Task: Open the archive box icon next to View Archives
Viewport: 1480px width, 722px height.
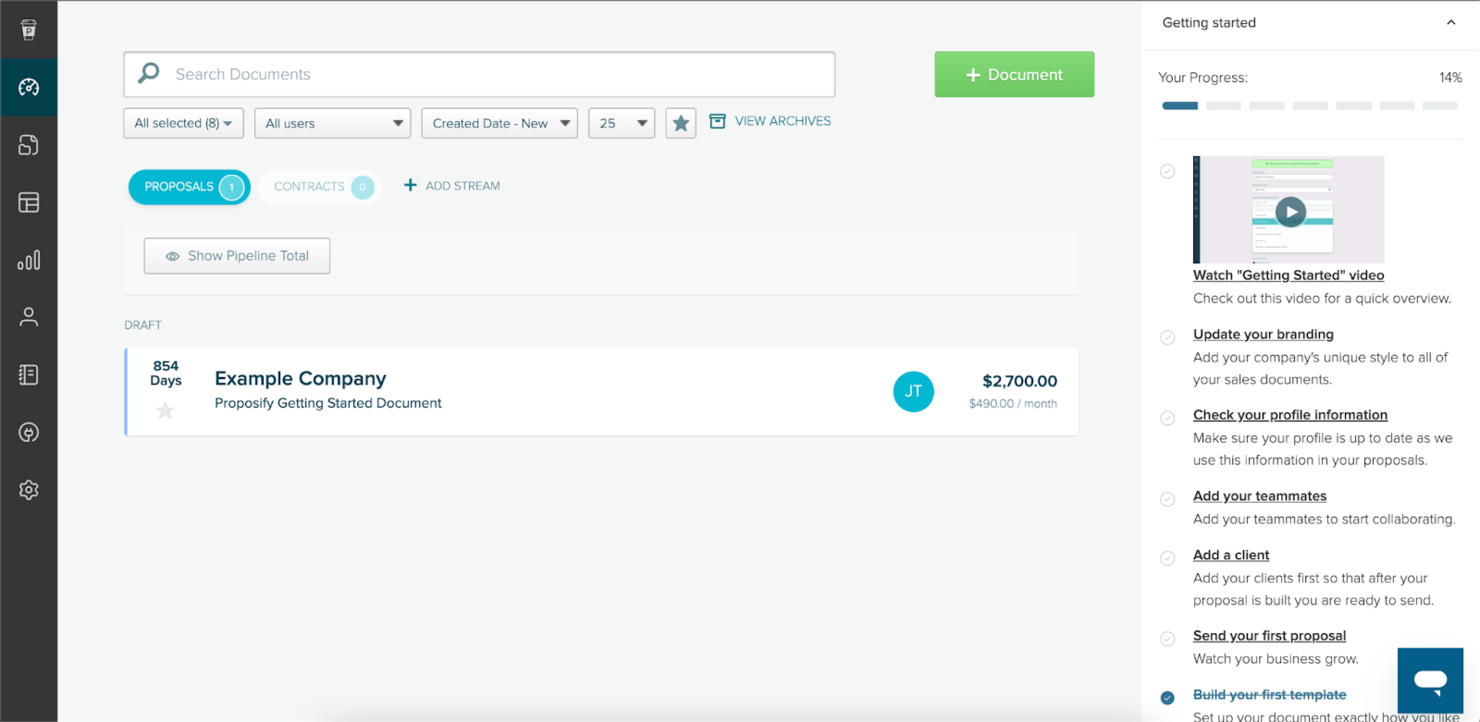Action: pos(717,121)
